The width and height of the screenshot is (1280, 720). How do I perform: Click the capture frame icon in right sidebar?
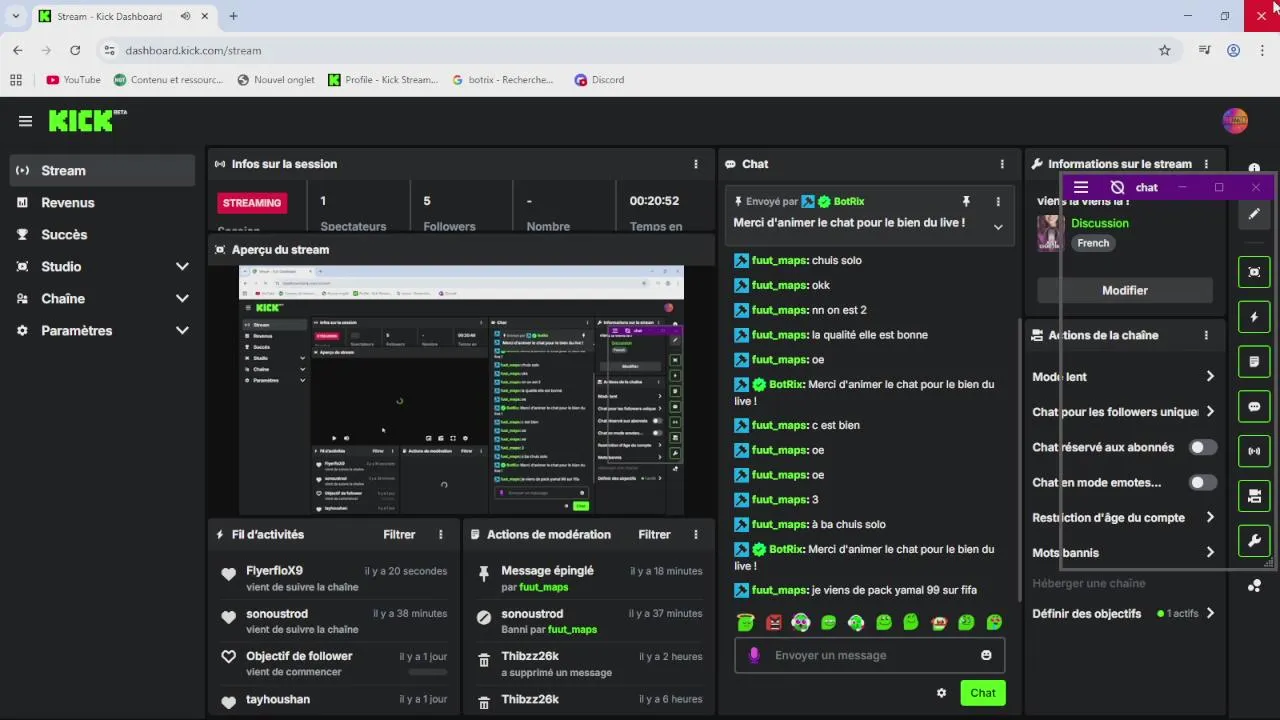point(1254,272)
